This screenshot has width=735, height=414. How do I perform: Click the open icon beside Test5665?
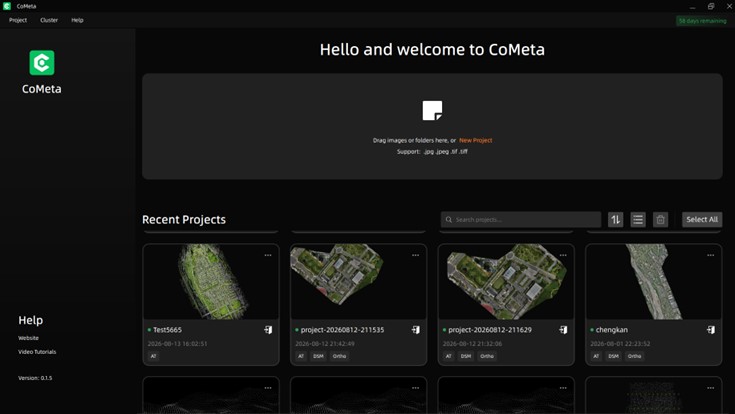268,330
